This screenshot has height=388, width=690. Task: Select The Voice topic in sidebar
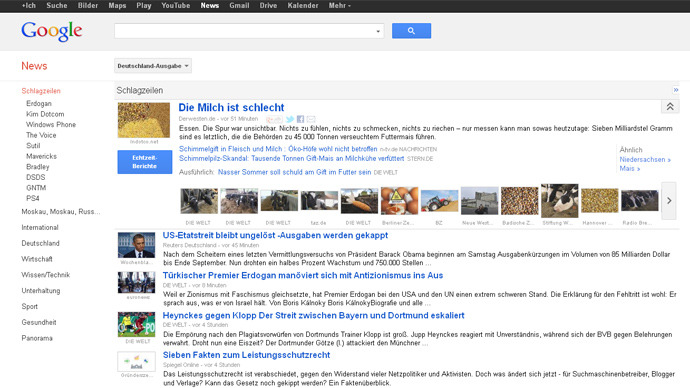click(41, 135)
